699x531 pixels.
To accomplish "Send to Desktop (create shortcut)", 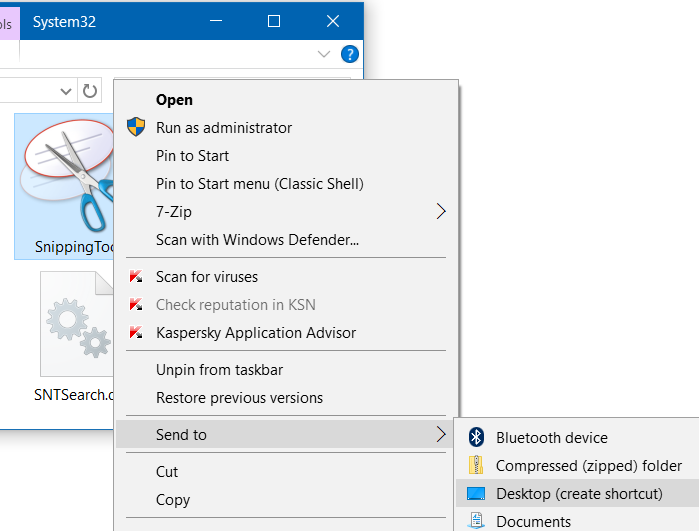I will 579,494.
